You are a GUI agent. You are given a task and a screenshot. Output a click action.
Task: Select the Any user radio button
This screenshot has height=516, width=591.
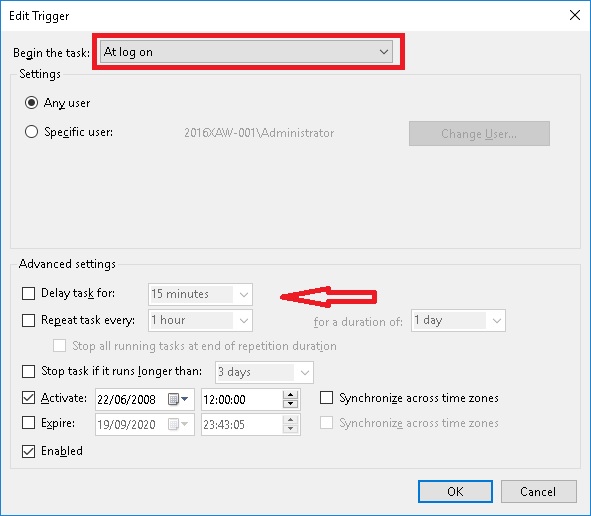coord(31,103)
